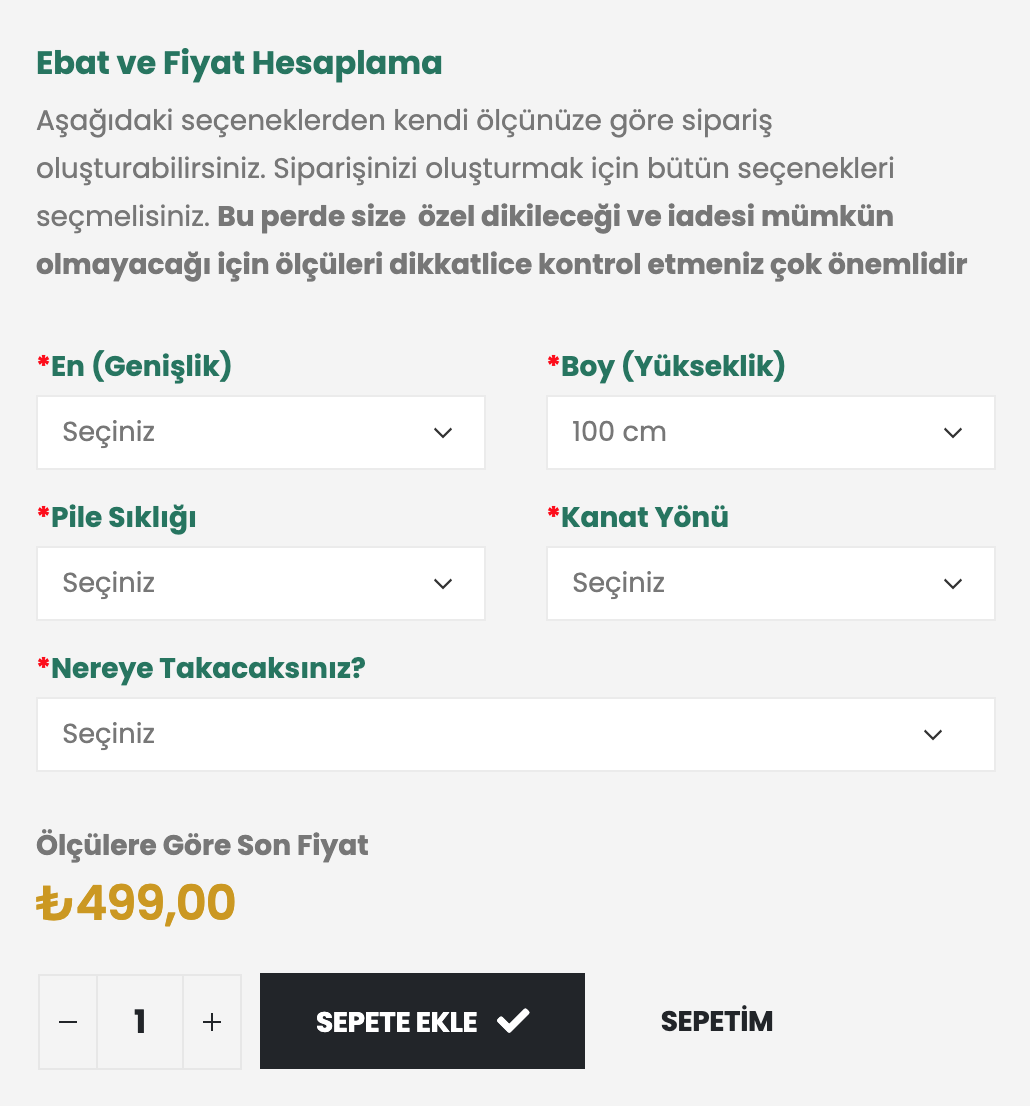The width and height of the screenshot is (1030, 1106).
Task: Click the checkmark icon inside SEPETE EKLE
Action: pyautogui.click(x=513, y=1021)
